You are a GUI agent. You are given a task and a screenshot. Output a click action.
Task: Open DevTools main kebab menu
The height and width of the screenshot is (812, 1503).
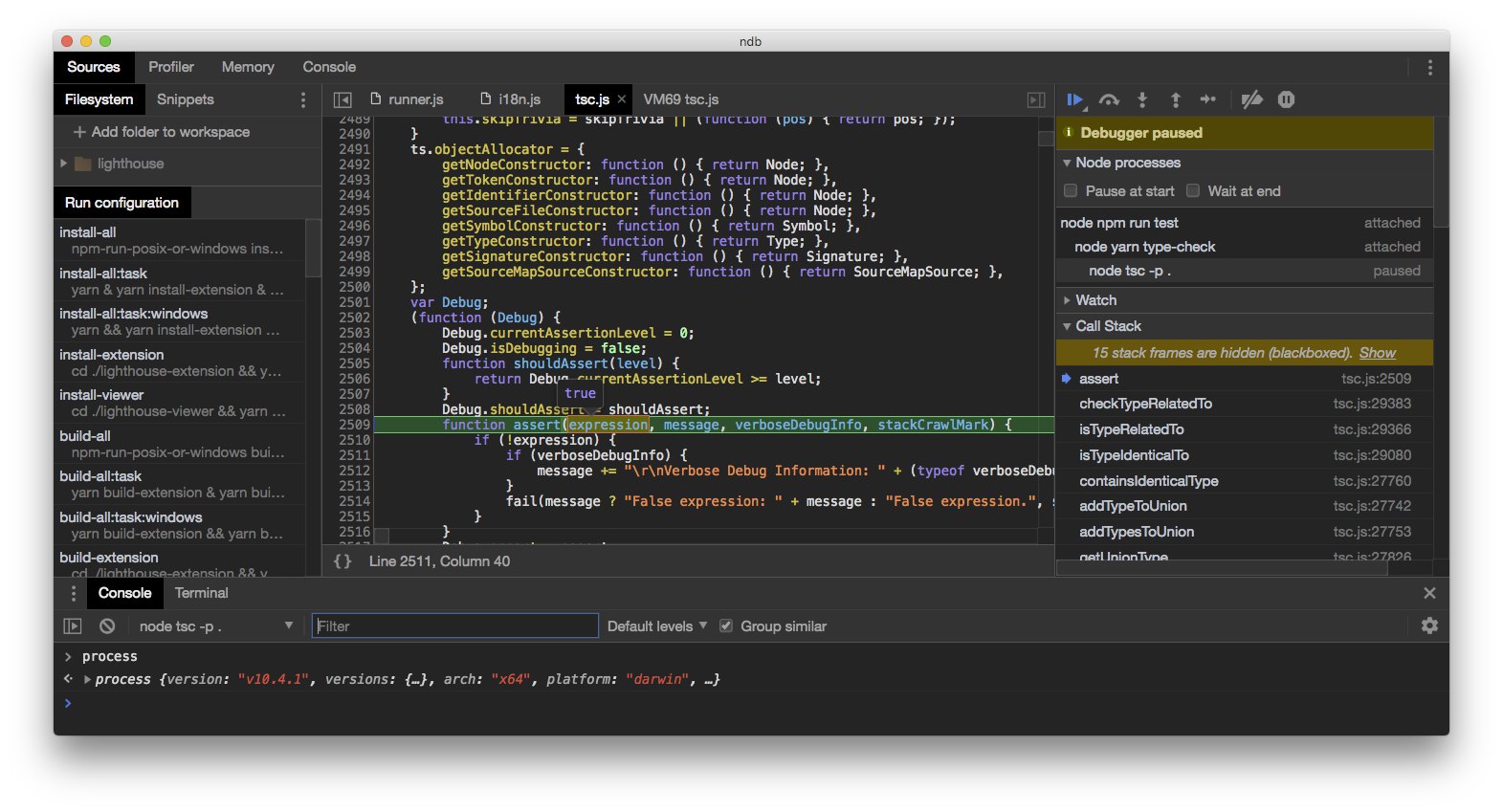pos(1430,67)
